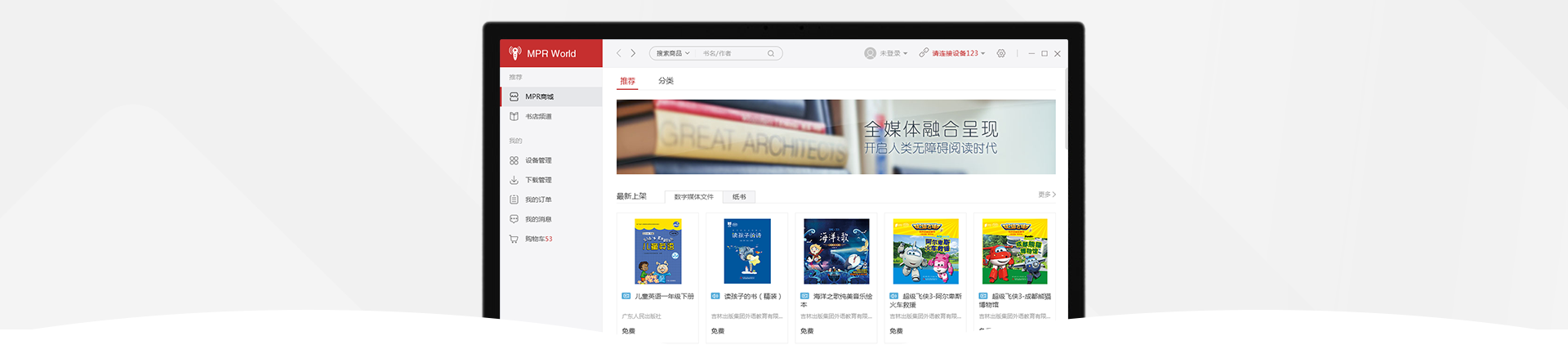Click the 广东人民出版社 publisher text
The image size is (1568, 345).
click(x=641, y=316)
